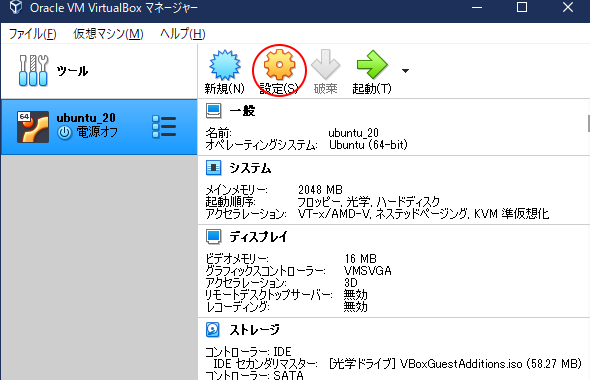Click the remote desktop server 無効 value
The image size is (590, 380).
356,295
